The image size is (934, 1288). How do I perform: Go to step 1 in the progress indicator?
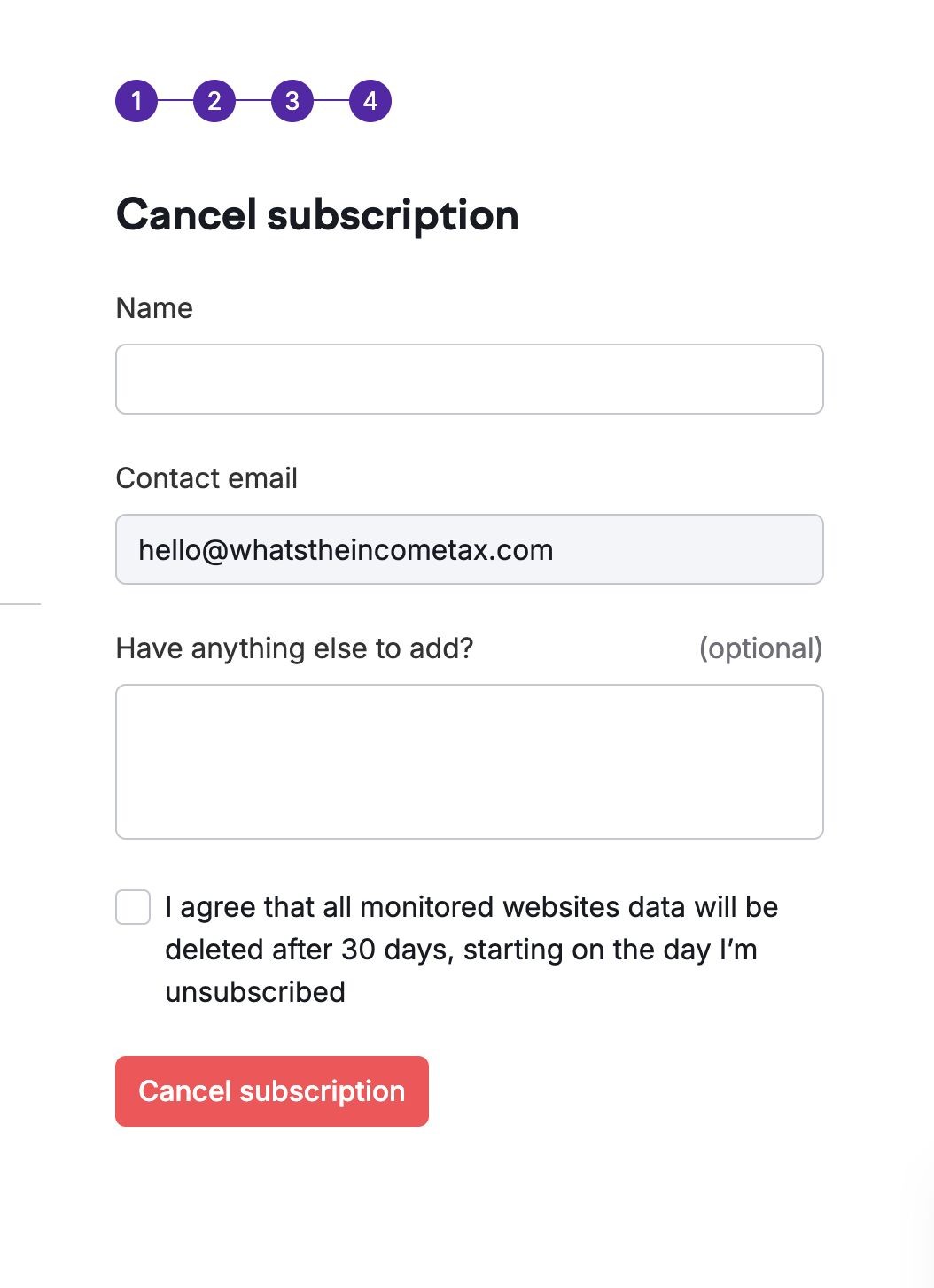[x=136, y=101]
